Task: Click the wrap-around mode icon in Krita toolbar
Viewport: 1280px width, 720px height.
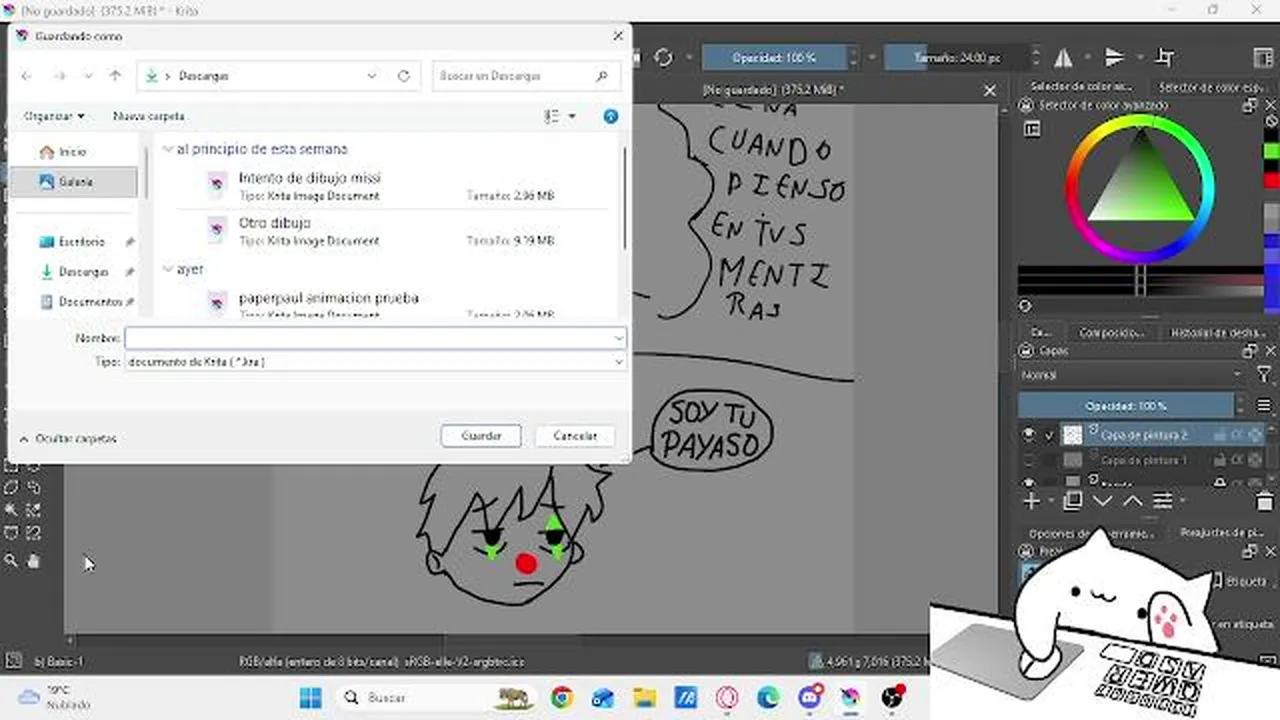Action: click(x=1165, y=58)
